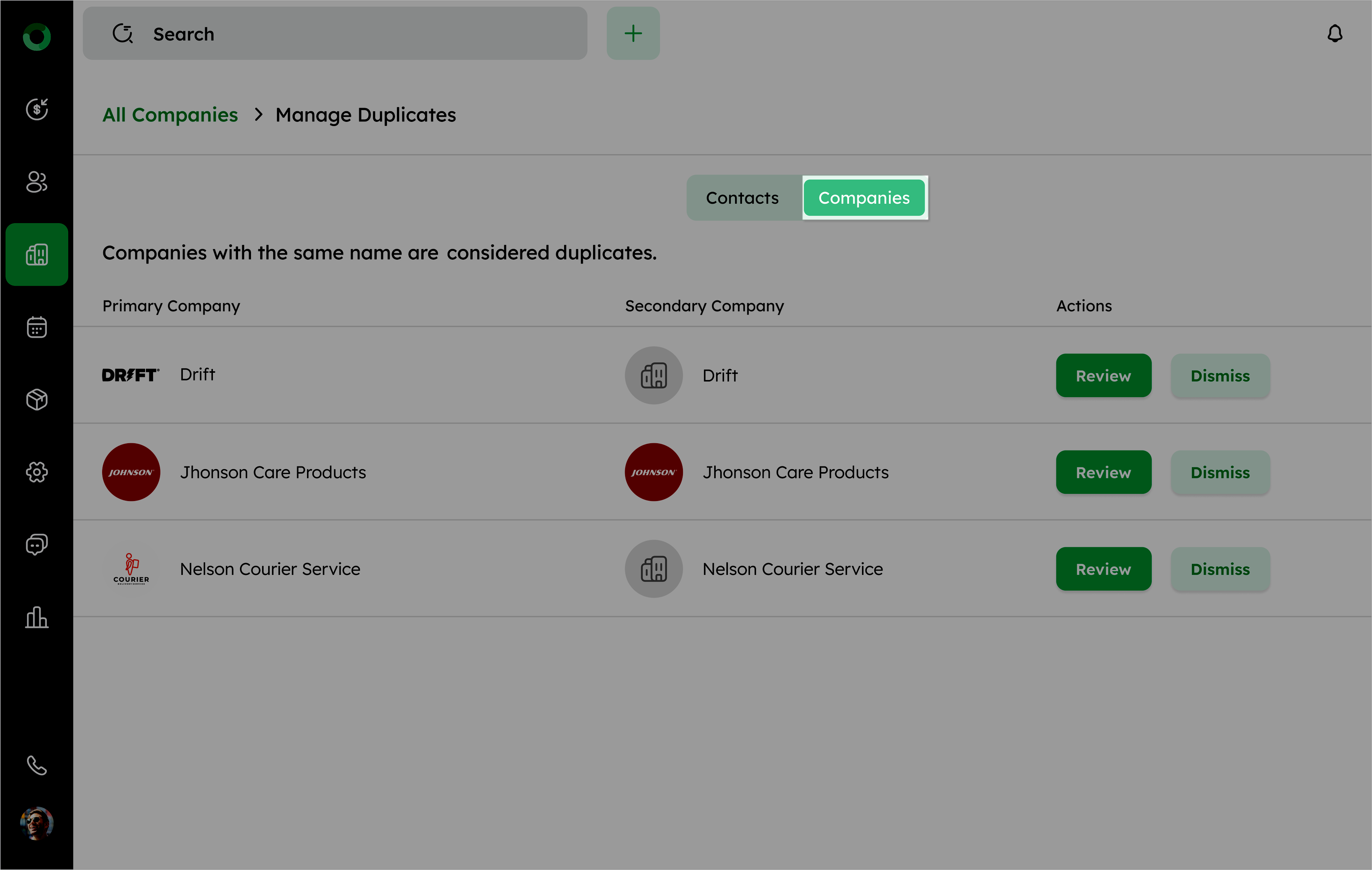Open the contacts people icon in sidebar

37,182
